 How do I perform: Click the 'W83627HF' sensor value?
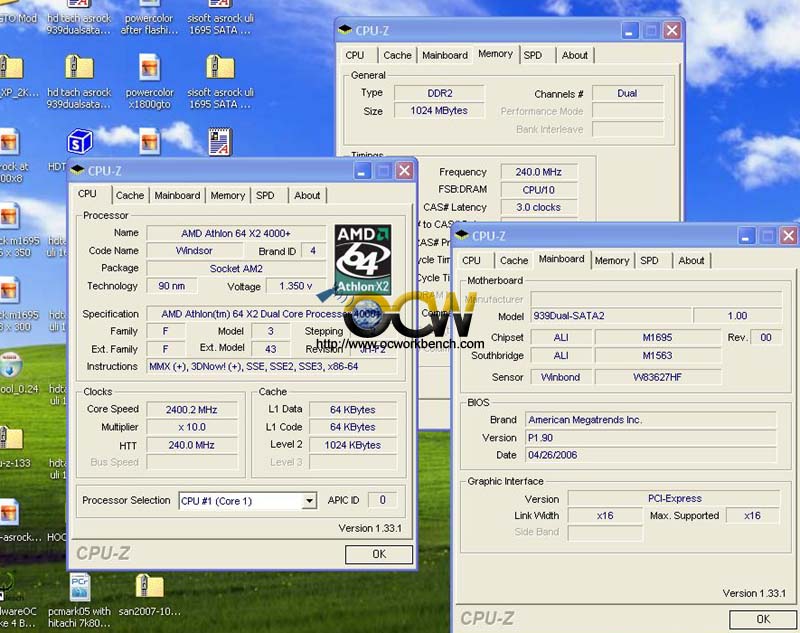tap(658, 377)
